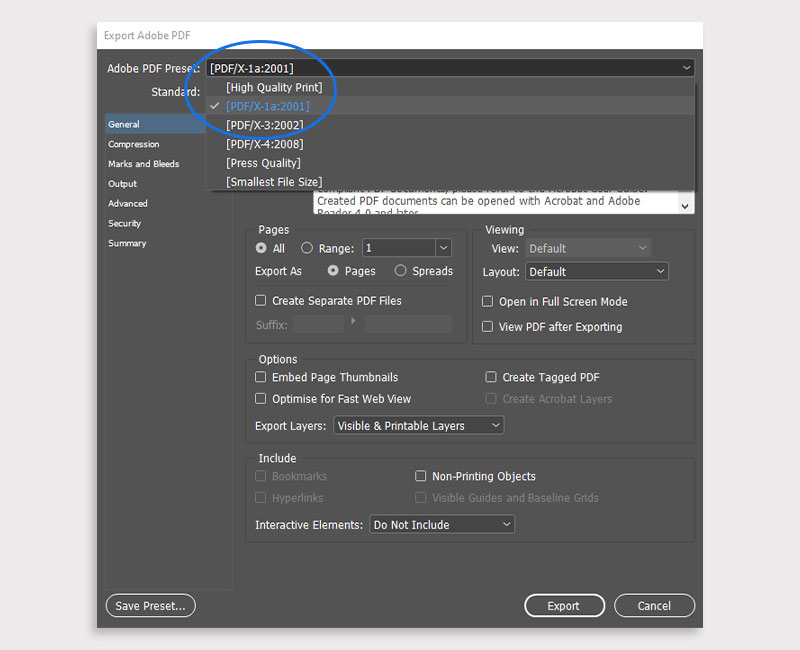The height and width of the screenshot is (650, 800).
Task: Expand the page Range dropdown arrow
Action: tap(444, 248)
